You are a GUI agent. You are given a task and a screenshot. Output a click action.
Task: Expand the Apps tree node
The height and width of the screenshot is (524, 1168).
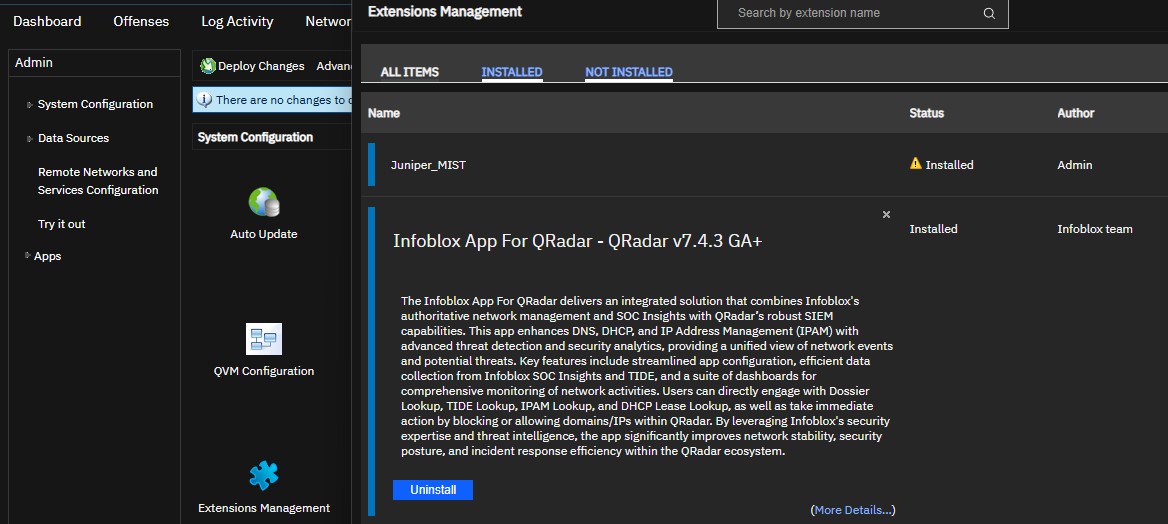pyautogui.click(x=28, y=256)
